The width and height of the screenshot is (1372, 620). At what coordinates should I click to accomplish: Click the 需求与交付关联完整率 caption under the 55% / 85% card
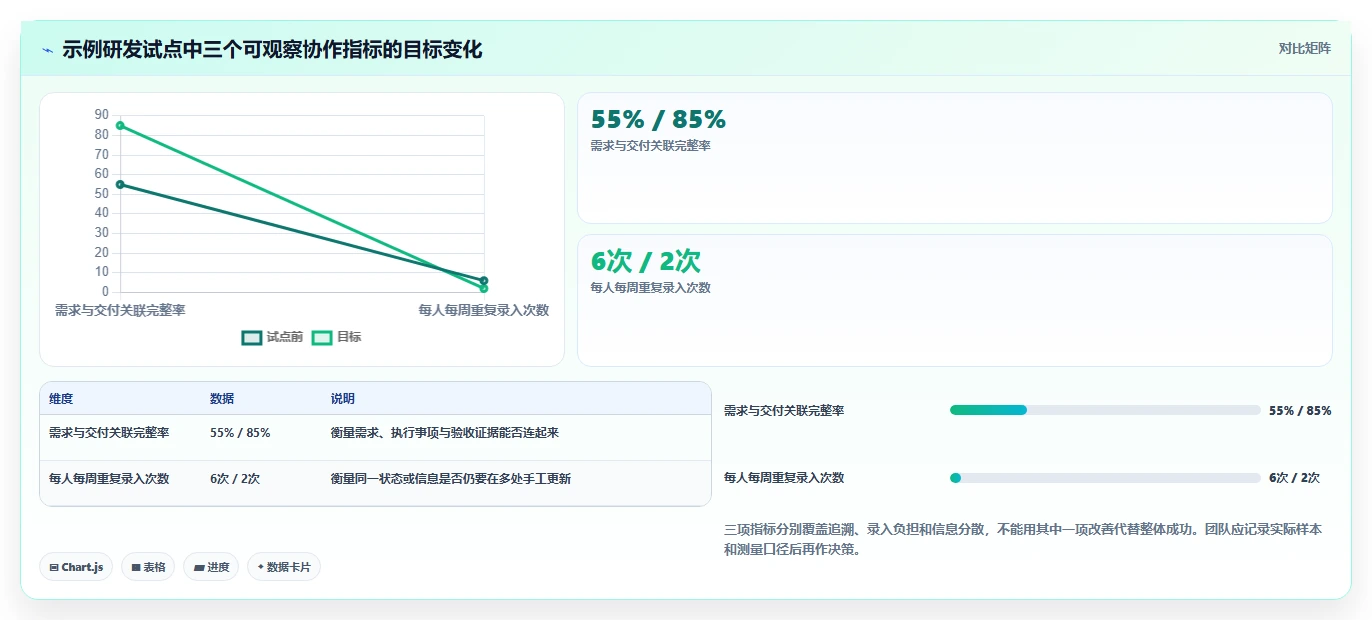(651, 146)
